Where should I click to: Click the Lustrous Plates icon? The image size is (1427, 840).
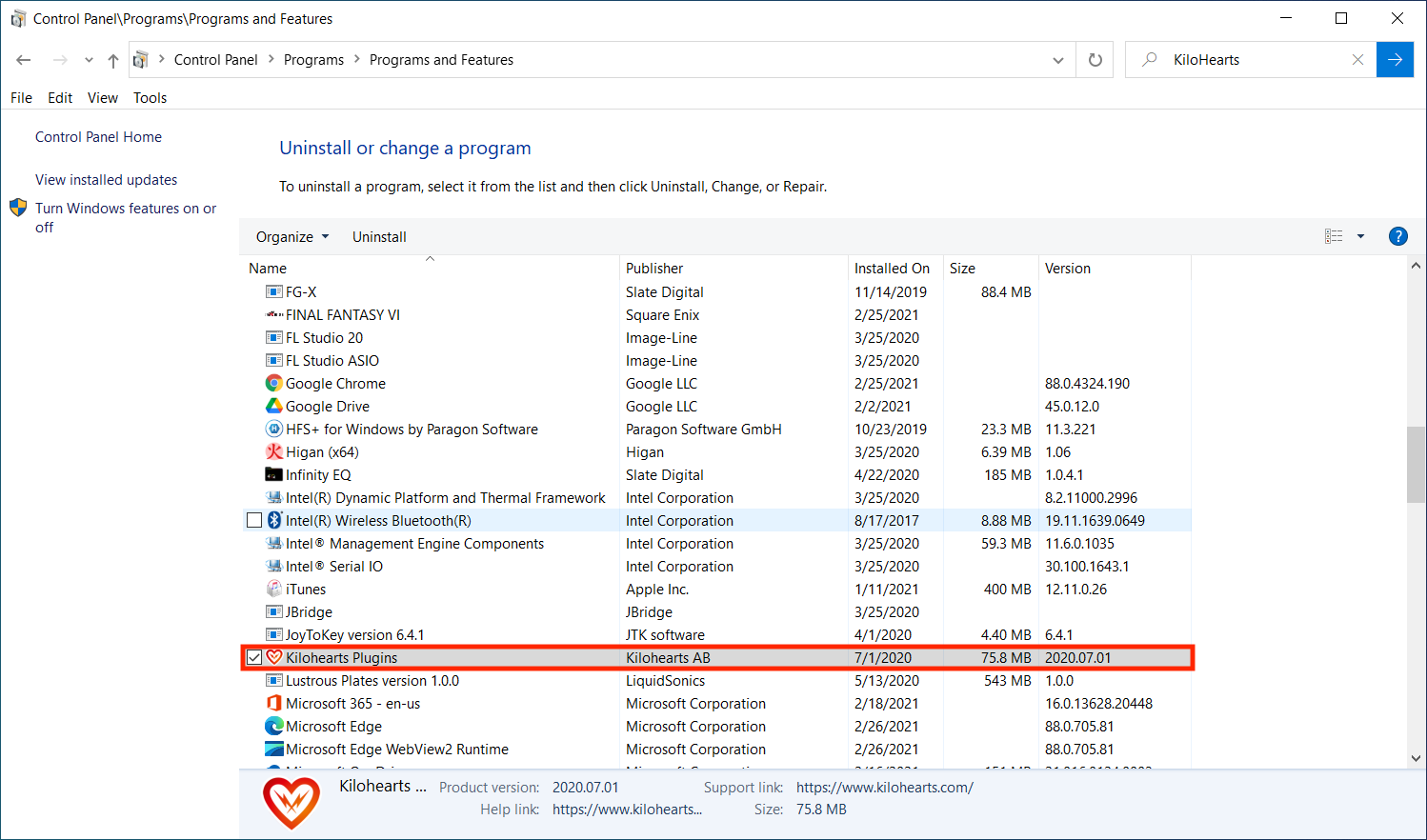coord(274,681)
